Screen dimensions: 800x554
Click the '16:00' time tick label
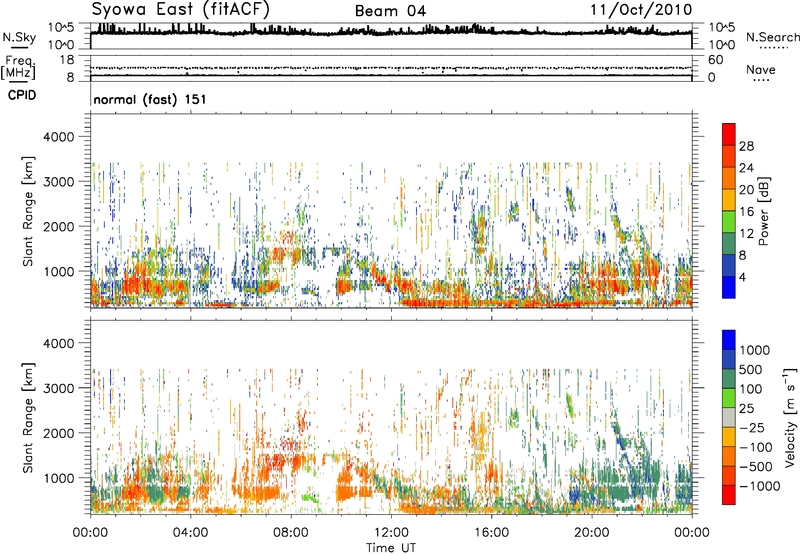tap(491, 533)
